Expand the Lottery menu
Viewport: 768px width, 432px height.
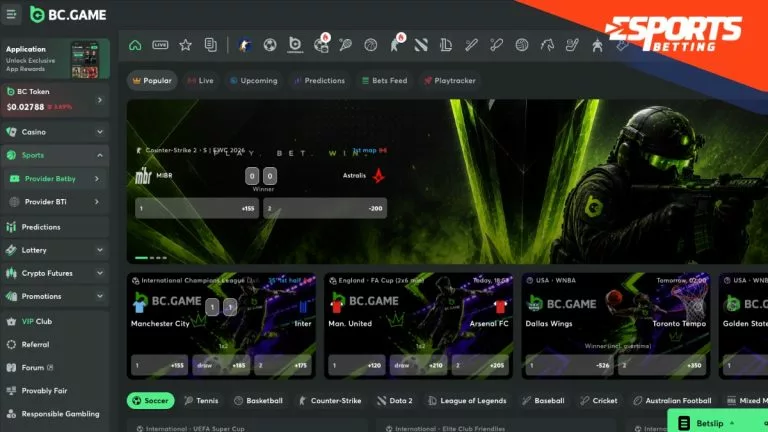click(x=100, y=250)
